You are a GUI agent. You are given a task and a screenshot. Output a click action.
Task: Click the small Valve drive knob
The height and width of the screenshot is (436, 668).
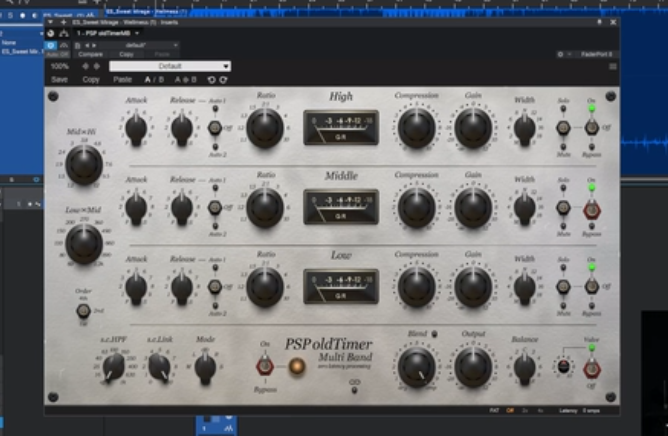coord(563,366)
